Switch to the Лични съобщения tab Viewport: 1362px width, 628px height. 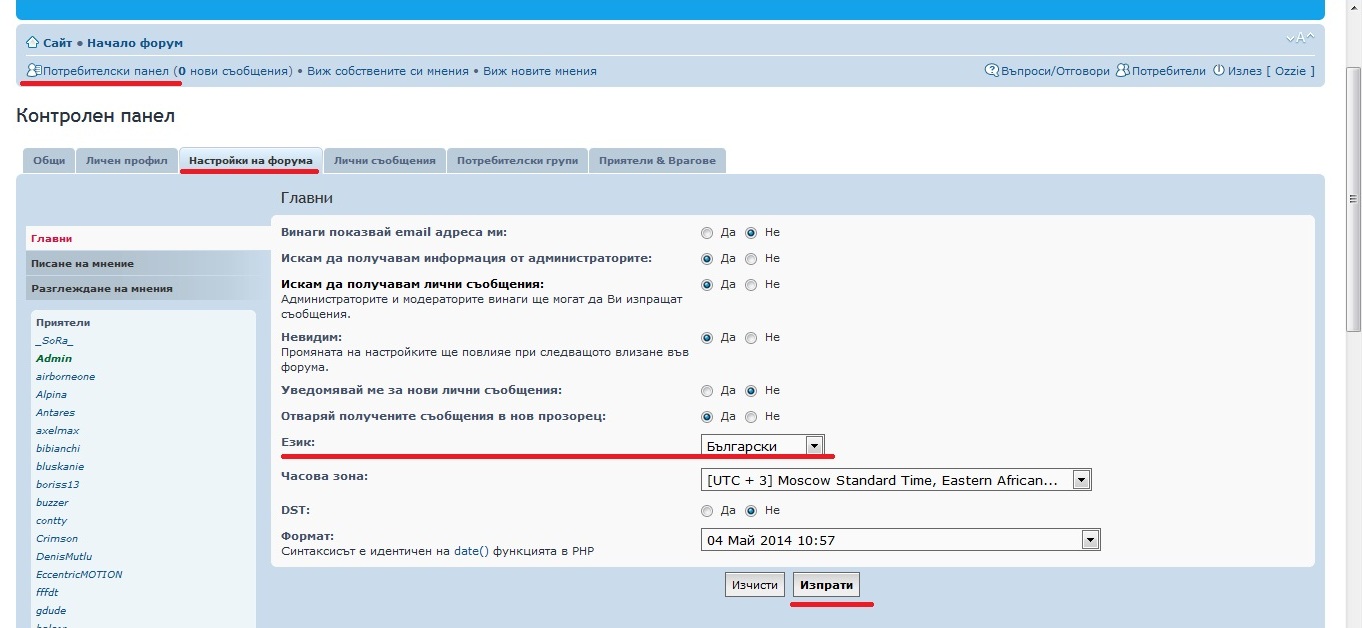coord(384,161)
